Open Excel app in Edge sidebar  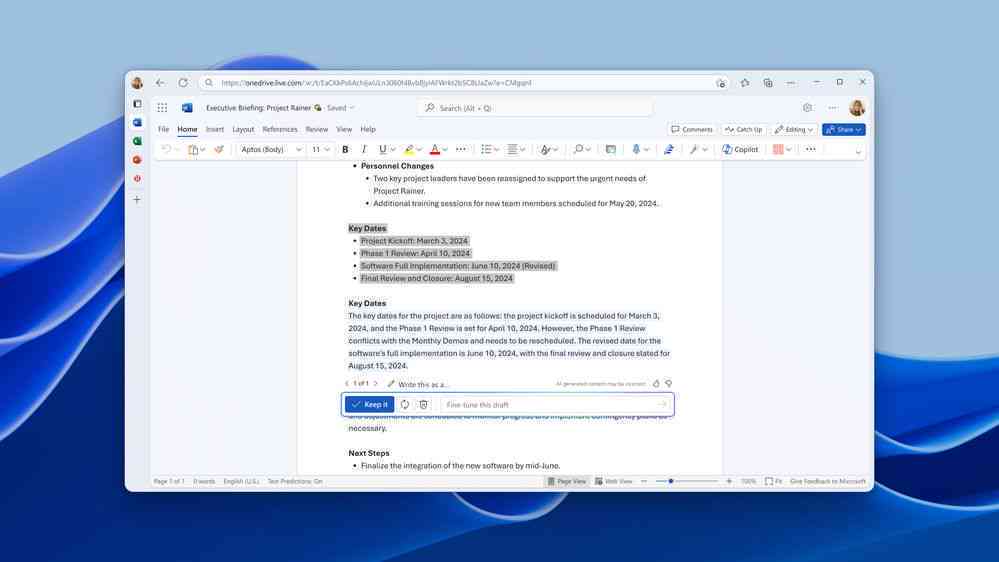(137, 141)
